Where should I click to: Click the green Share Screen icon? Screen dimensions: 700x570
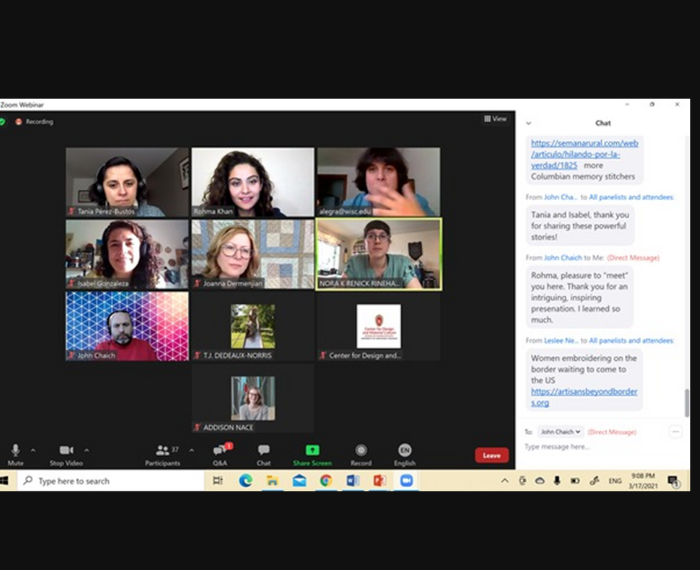click(312, 451)
